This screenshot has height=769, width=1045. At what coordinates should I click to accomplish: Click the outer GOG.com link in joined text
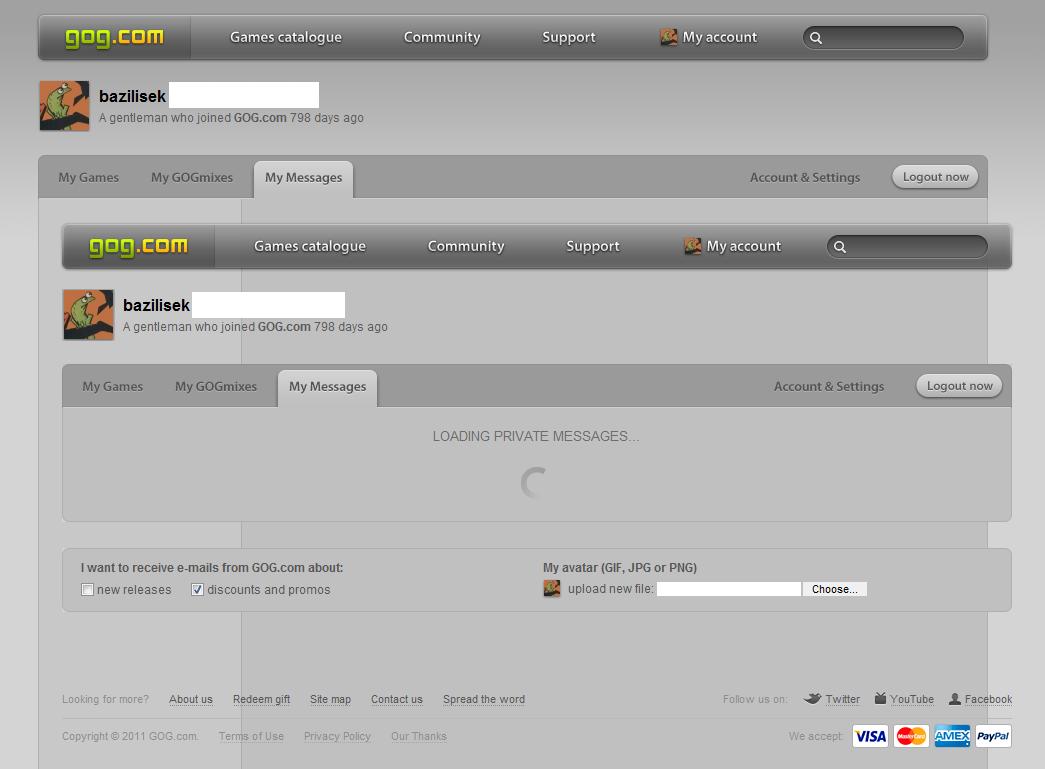[260, 118]
